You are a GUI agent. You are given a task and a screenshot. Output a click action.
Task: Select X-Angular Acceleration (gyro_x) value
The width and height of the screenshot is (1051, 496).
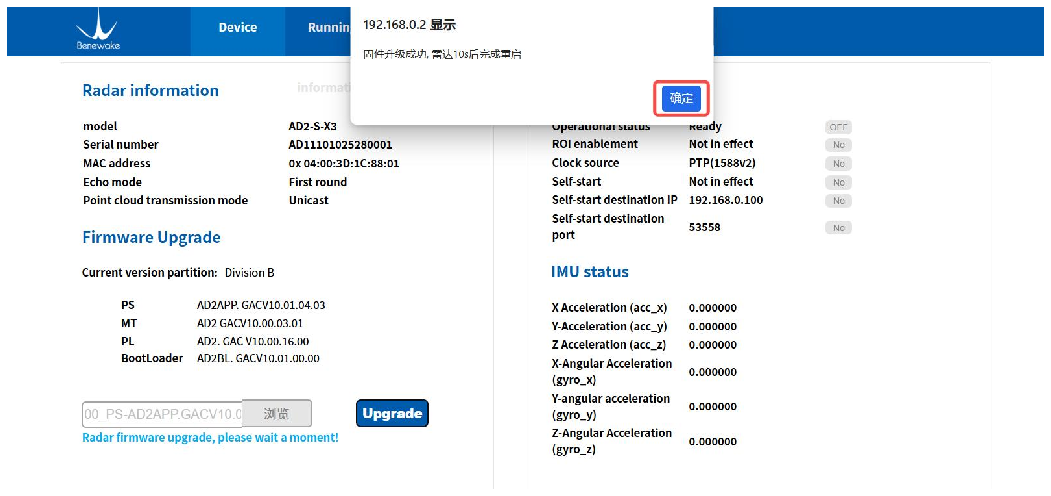pyautogui.click(x=713, y=372)
